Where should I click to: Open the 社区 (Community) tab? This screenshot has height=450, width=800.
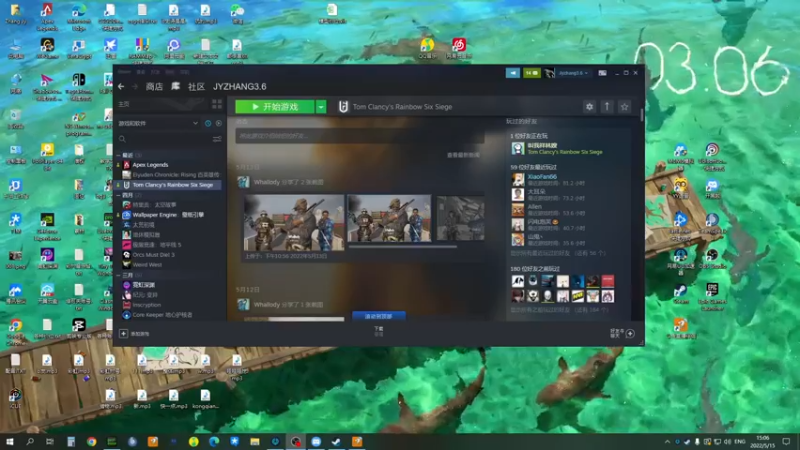(x=196, y=87)
